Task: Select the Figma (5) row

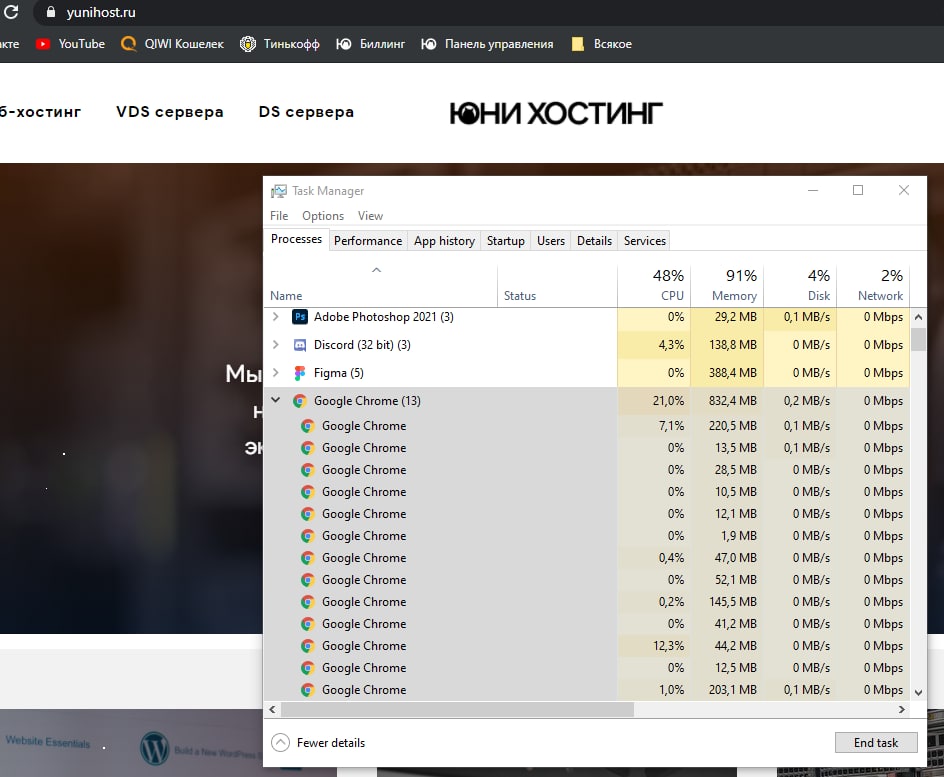Action: 587,373
